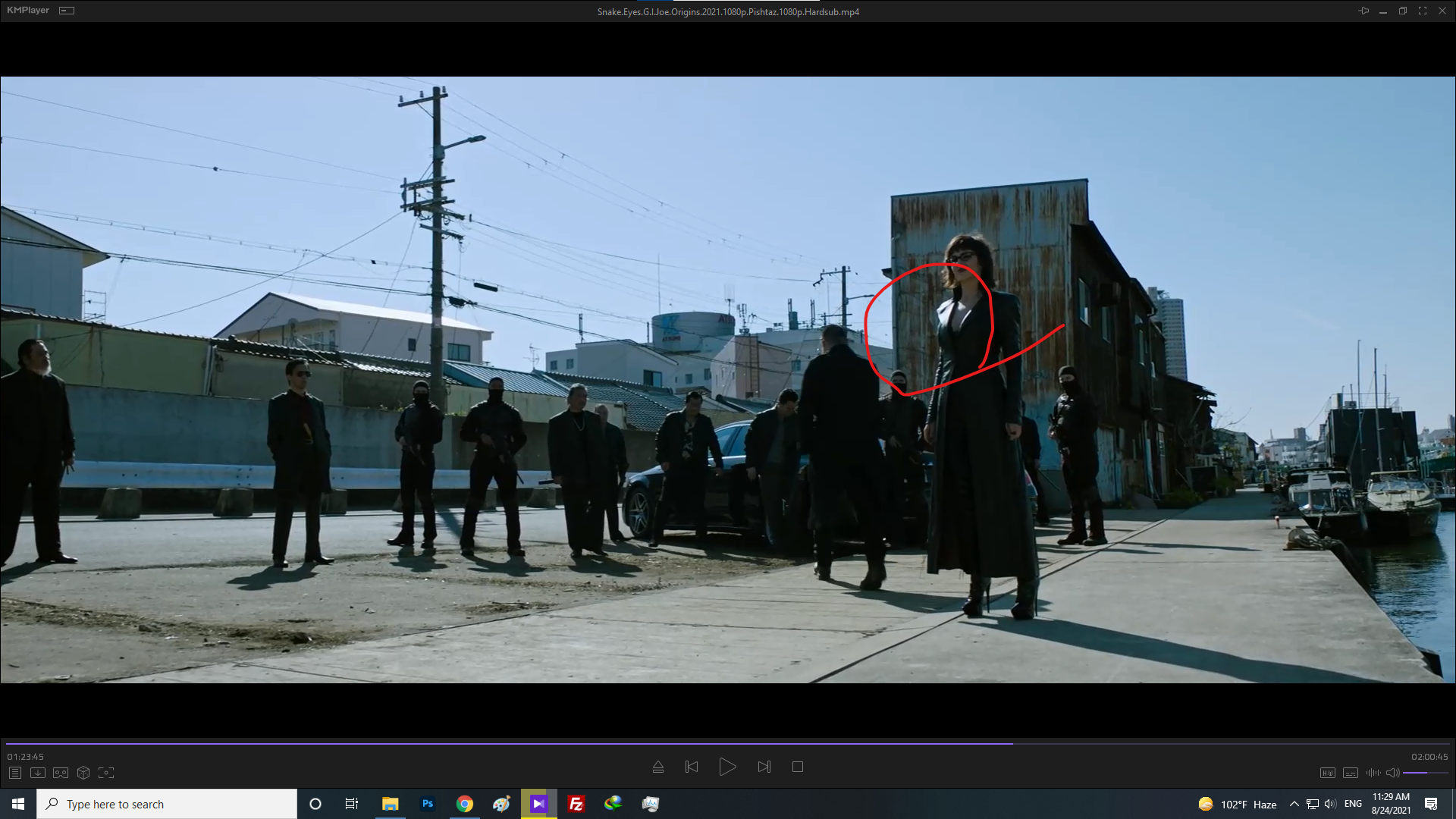The height and width of the screenshot is (819, 1456).
Task: Skip to previous track
Action: [x=692, y=767]
